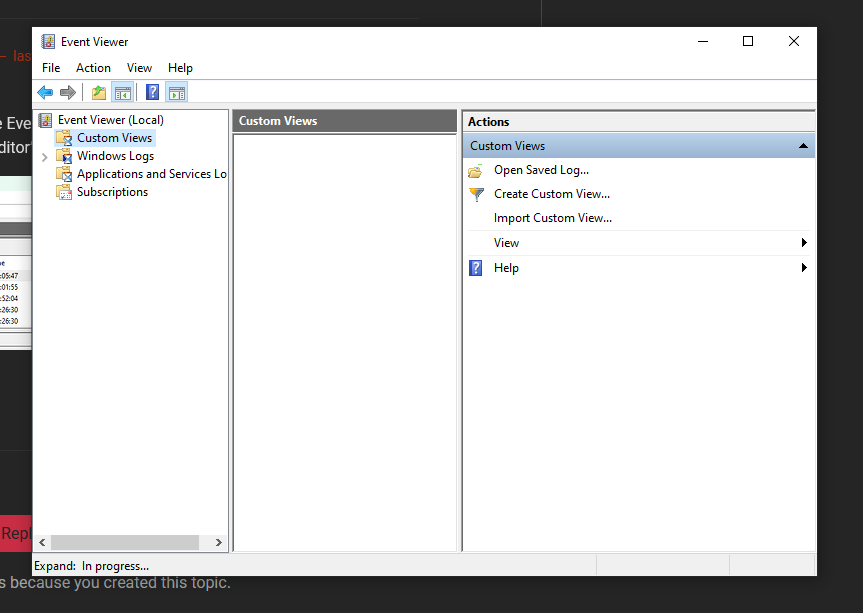This screenshot has width=863, height=613.
Task: Click Create Custom View... action
Action: pyautogui.click(x=551, y=194)
